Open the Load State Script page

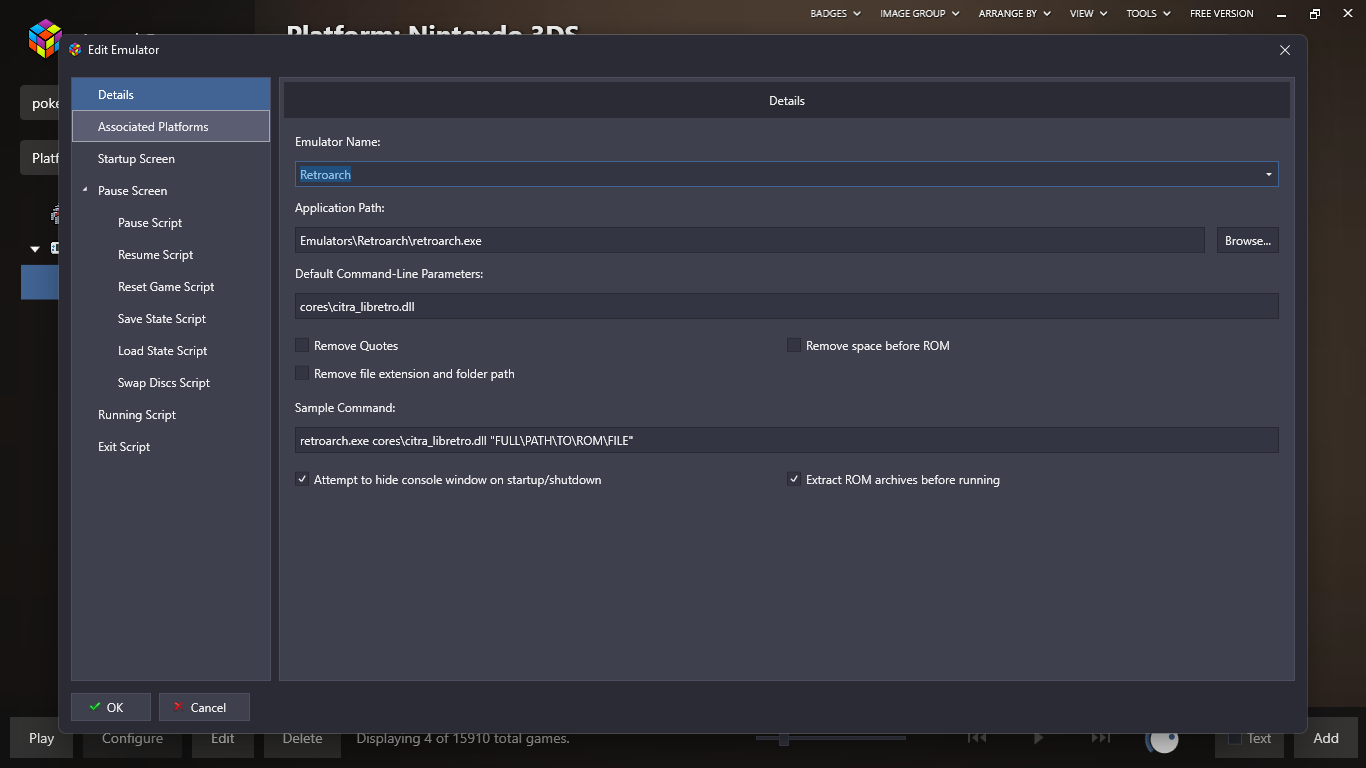171,350
